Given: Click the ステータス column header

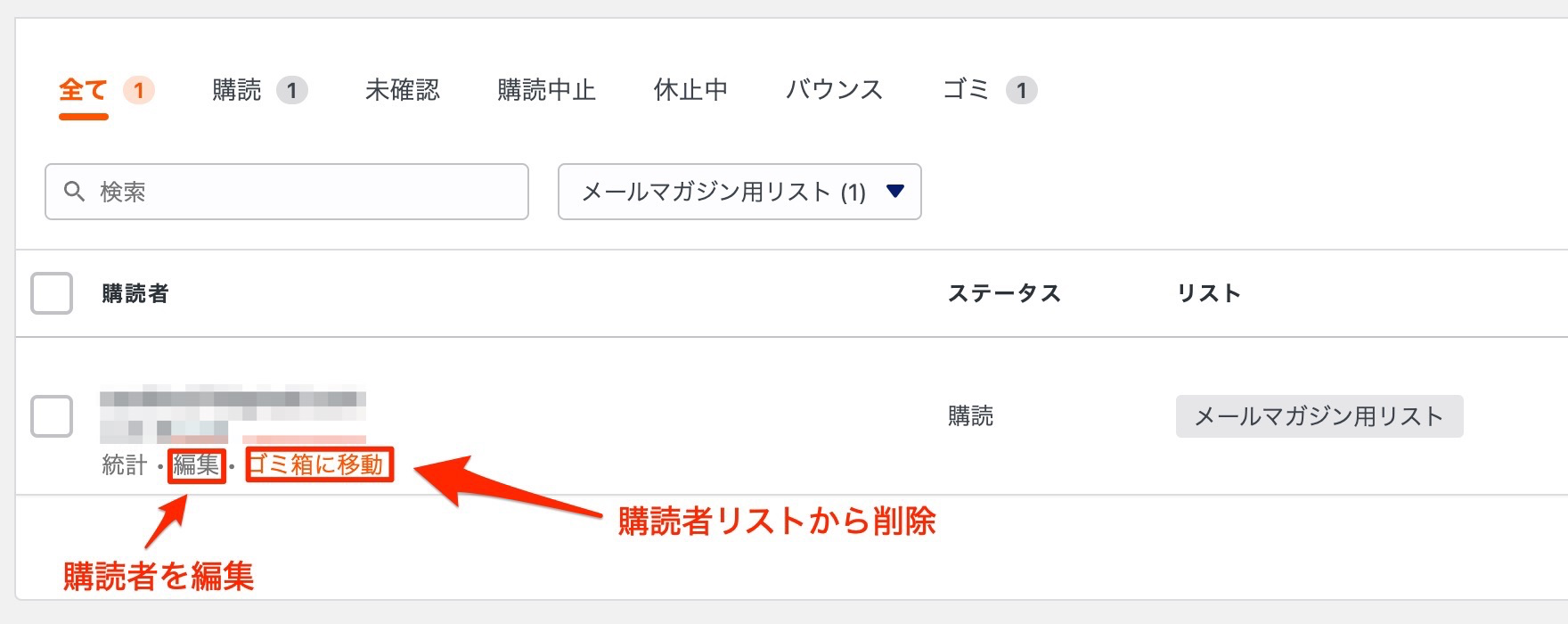Looking at the screenshot, I should 1003,293.
